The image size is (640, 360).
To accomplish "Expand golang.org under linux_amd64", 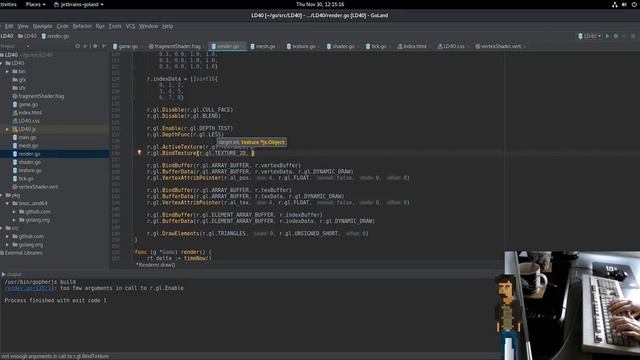I will (x=14, y=220).
